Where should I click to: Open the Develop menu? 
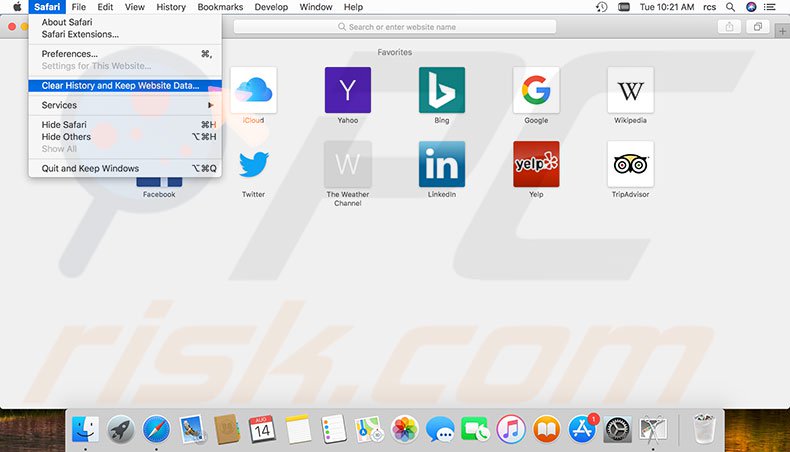[x=271, y=7]
